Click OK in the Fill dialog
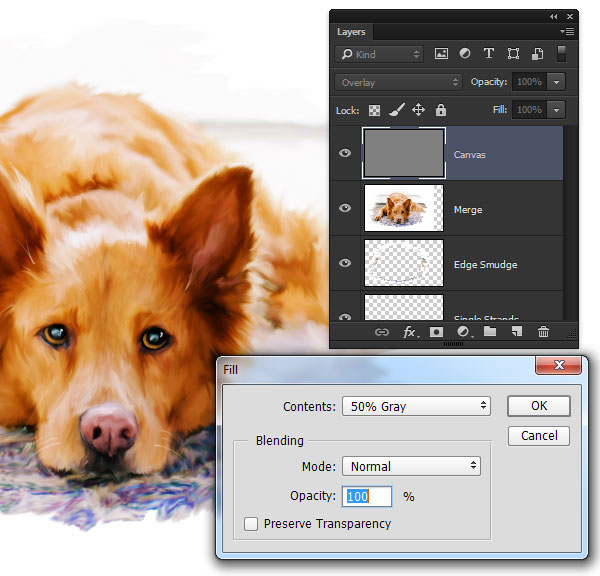Image resolution: width=600 pixels, height=576 pixels. pyautogui.click(x=539, y=406)
